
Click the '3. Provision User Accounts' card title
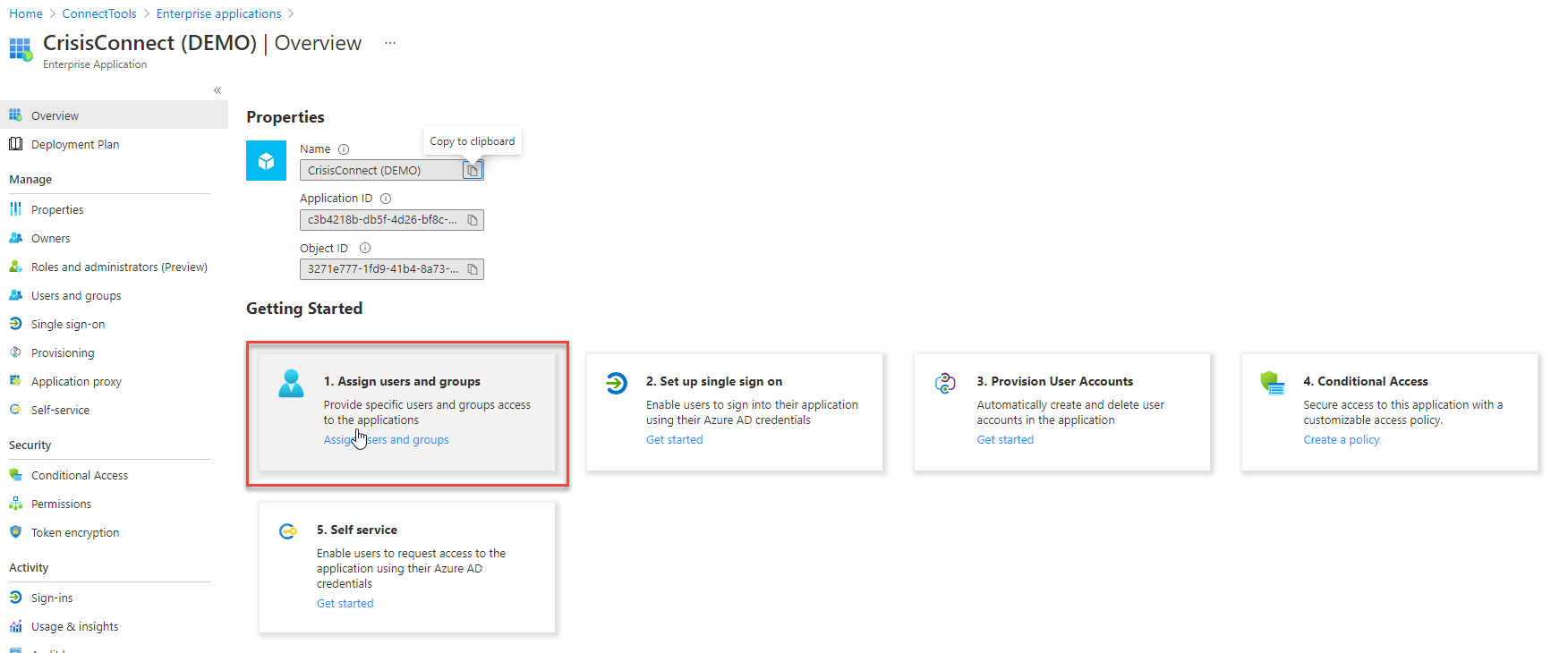click(x=1054, y=381)
